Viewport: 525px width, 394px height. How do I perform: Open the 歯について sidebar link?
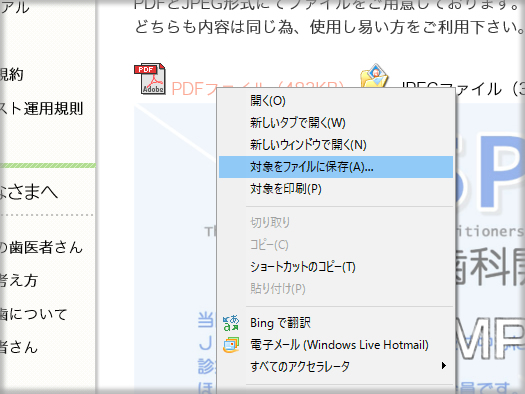33,314
